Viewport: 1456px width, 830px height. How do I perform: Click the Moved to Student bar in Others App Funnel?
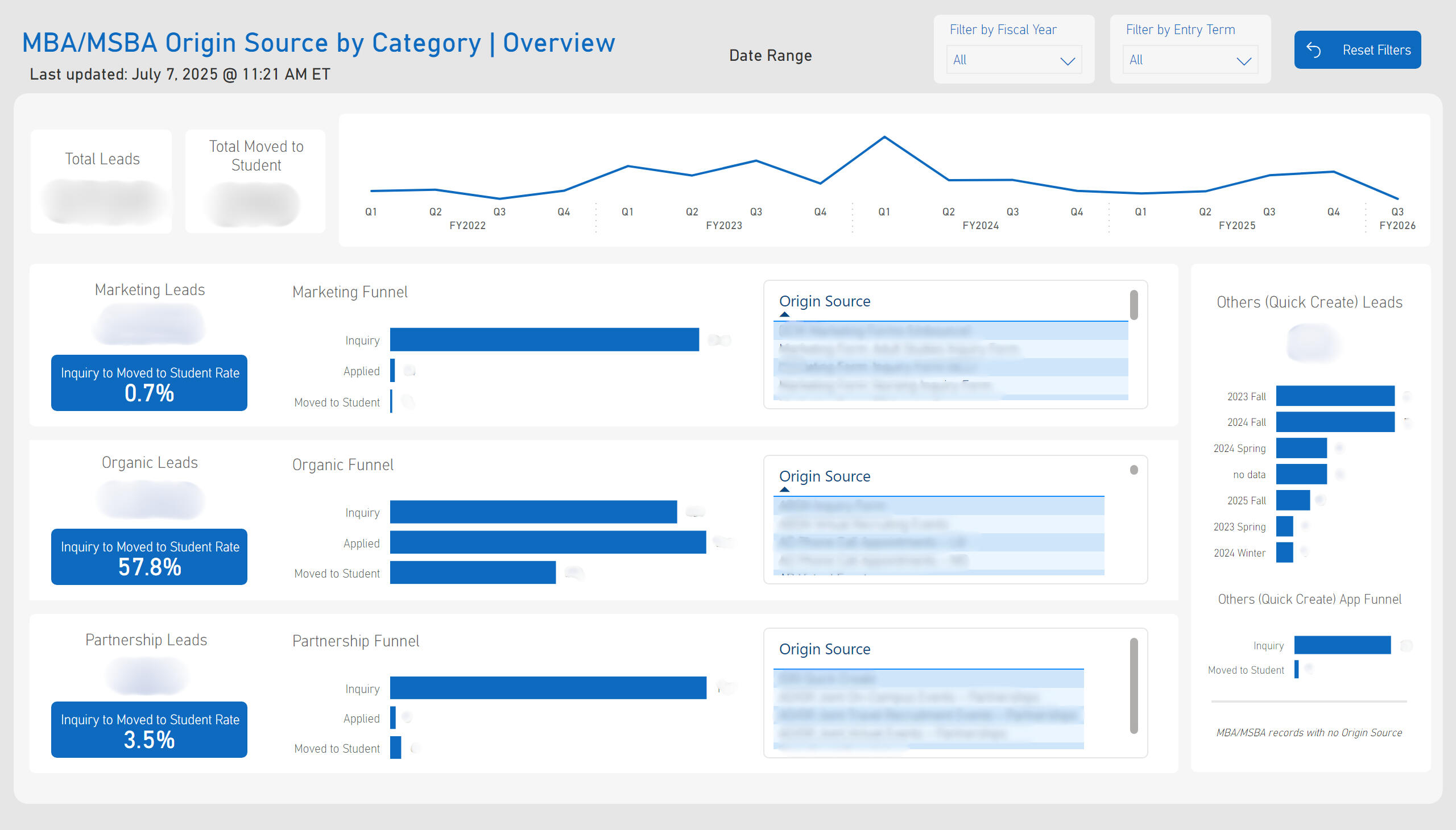click(1297, 669)
